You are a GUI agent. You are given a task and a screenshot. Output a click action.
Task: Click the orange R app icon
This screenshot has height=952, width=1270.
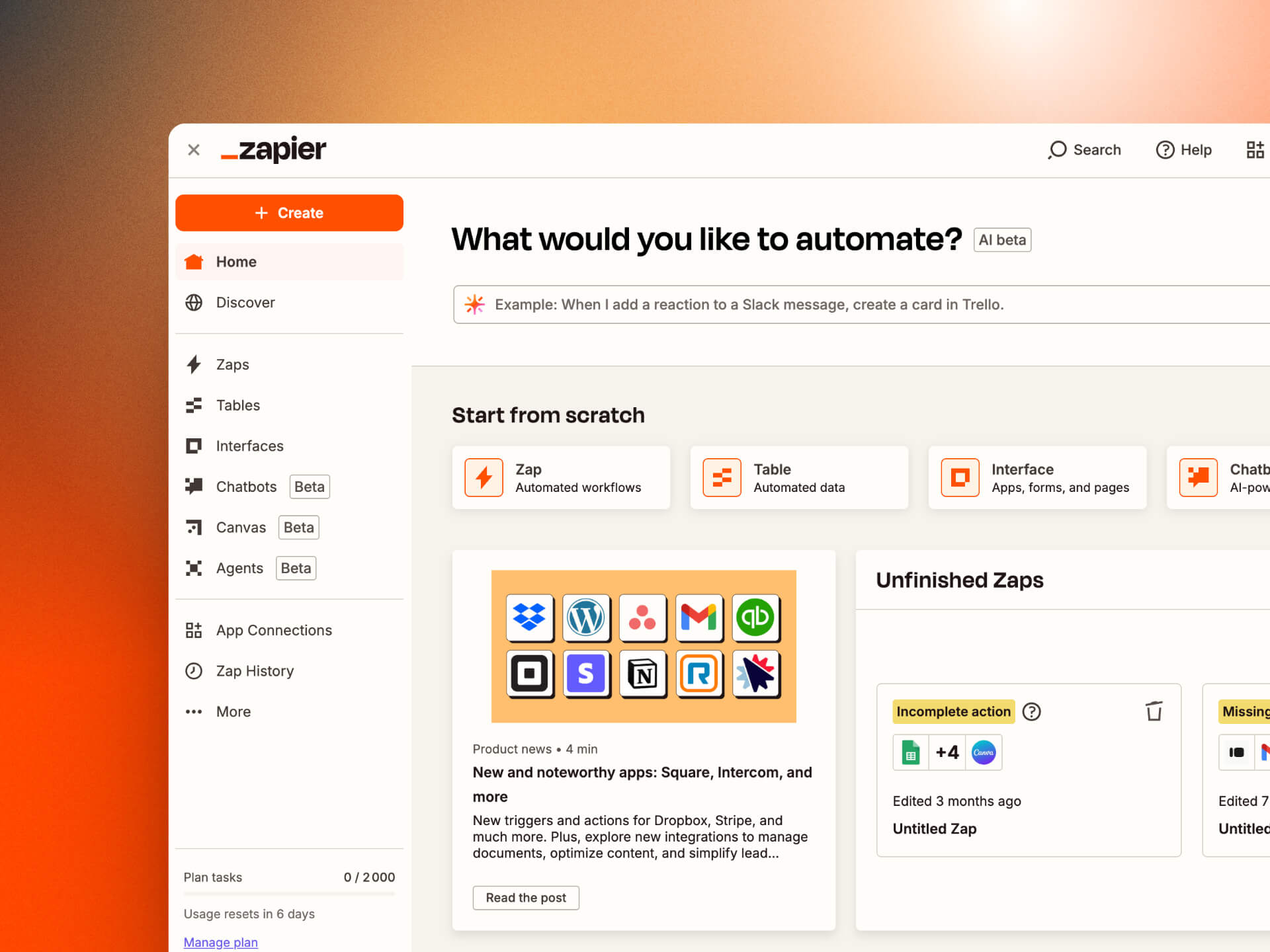pos(699,674)
